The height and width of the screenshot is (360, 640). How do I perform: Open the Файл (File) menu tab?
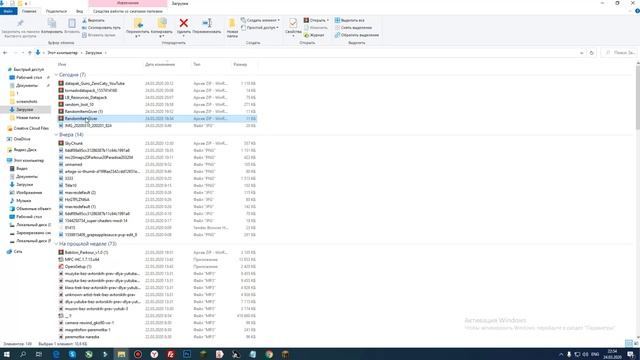click(x=8, y=11)
